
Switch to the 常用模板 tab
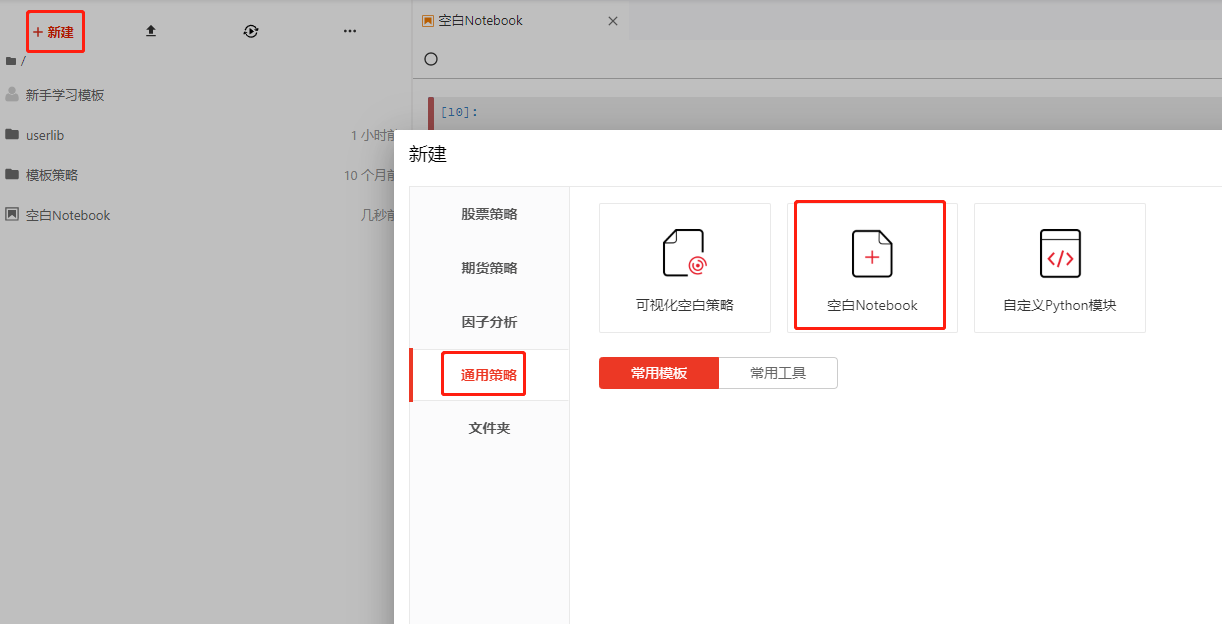click(x=658, y=372)
